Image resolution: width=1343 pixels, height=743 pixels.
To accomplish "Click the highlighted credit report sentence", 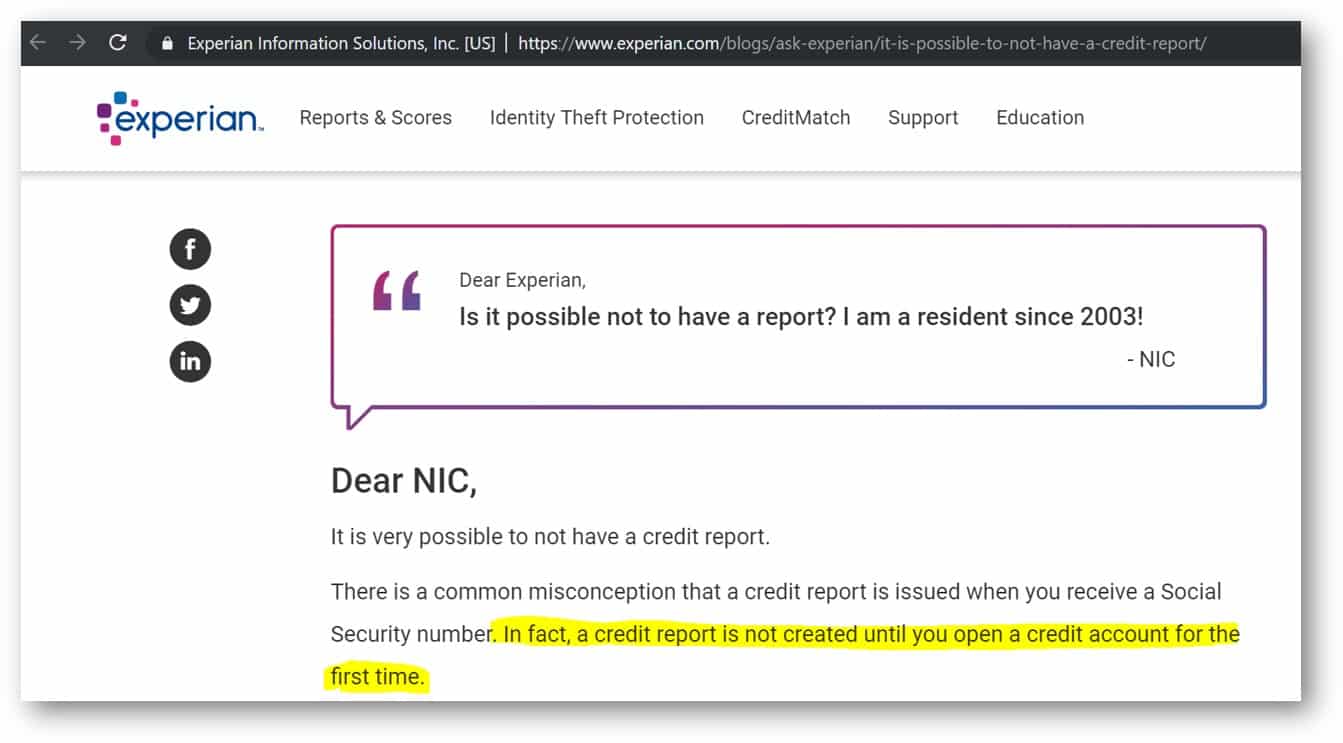I will (785, 655).
